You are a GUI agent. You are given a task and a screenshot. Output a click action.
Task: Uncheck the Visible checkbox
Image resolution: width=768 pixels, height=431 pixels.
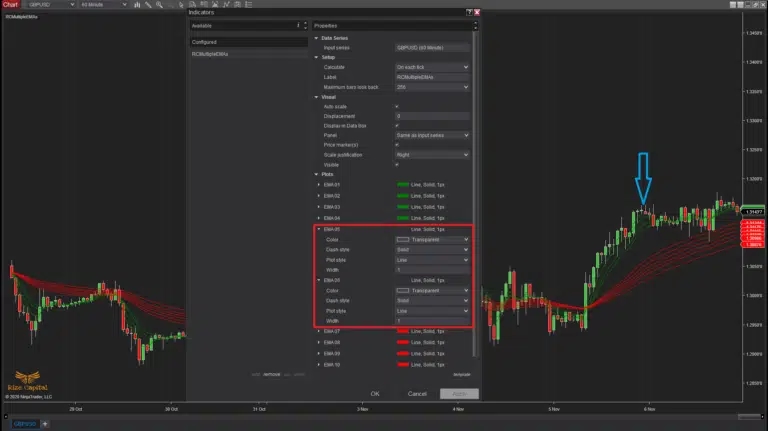point(397,164)
